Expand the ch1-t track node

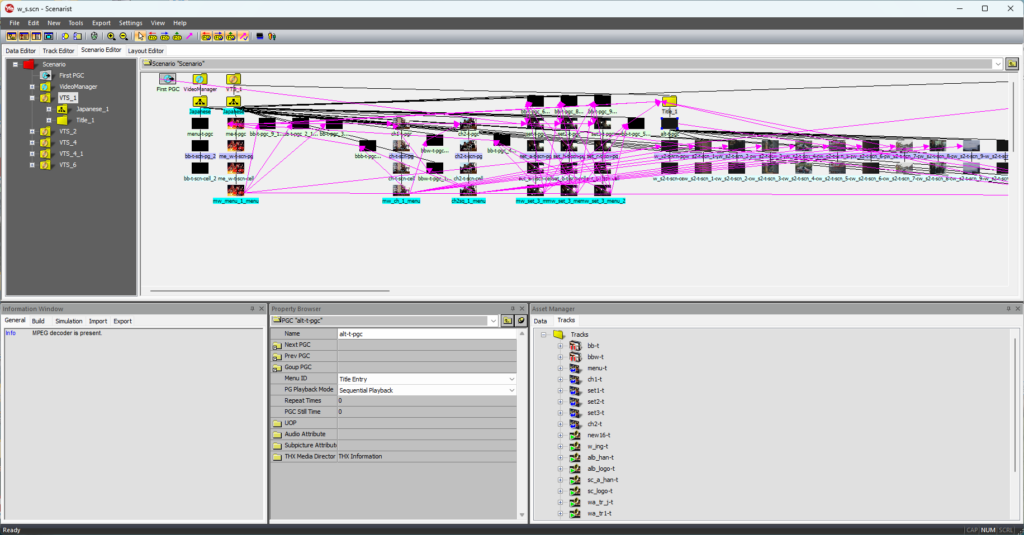tap(560, 379)
